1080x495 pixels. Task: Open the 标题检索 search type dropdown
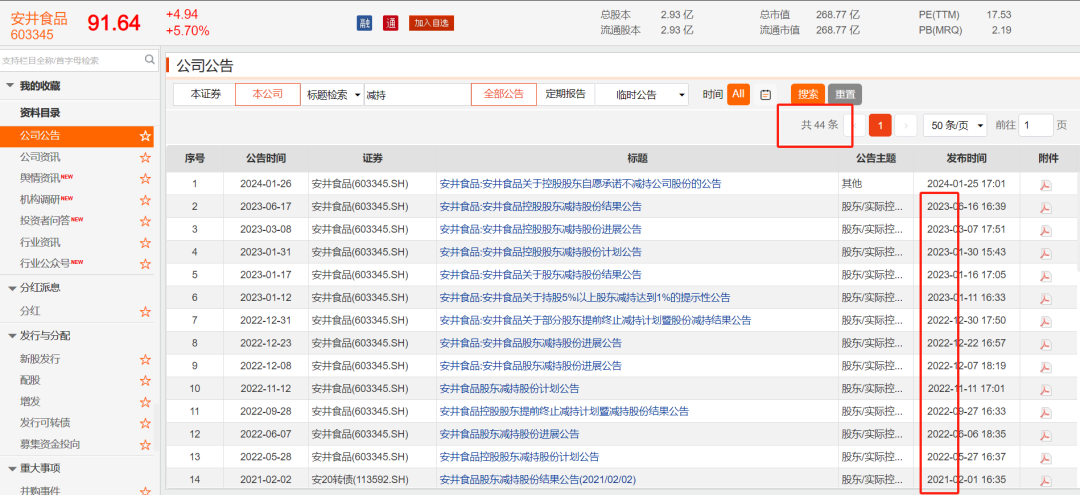[334, 95]
